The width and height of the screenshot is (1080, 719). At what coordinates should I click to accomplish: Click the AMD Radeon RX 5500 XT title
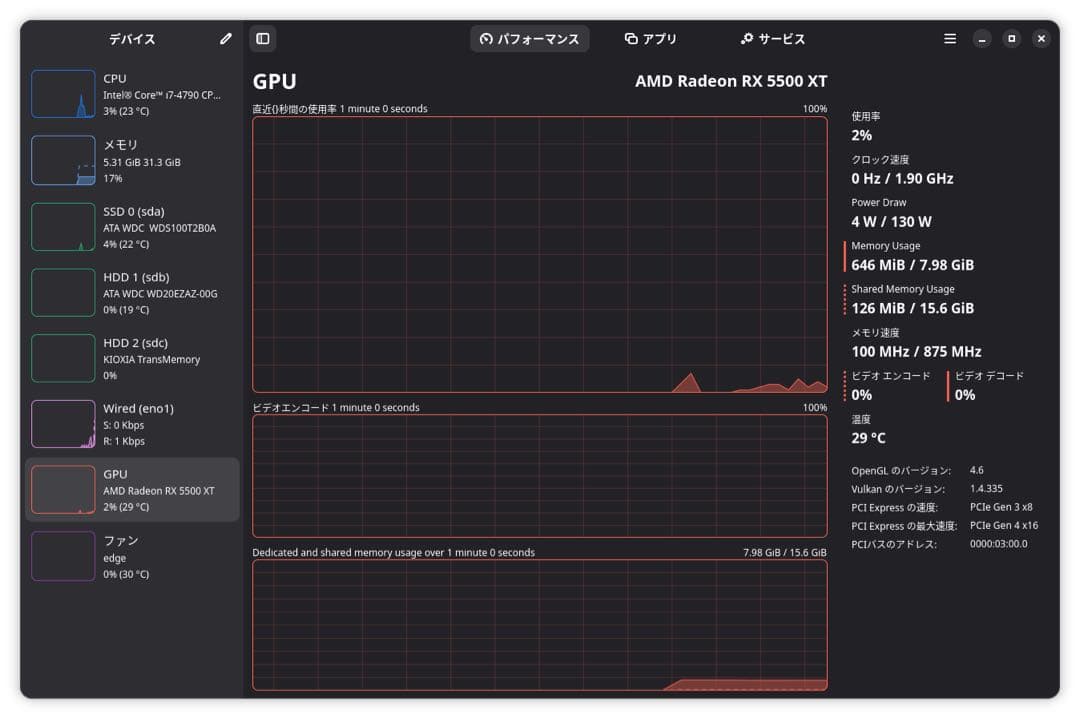(731, 81)
